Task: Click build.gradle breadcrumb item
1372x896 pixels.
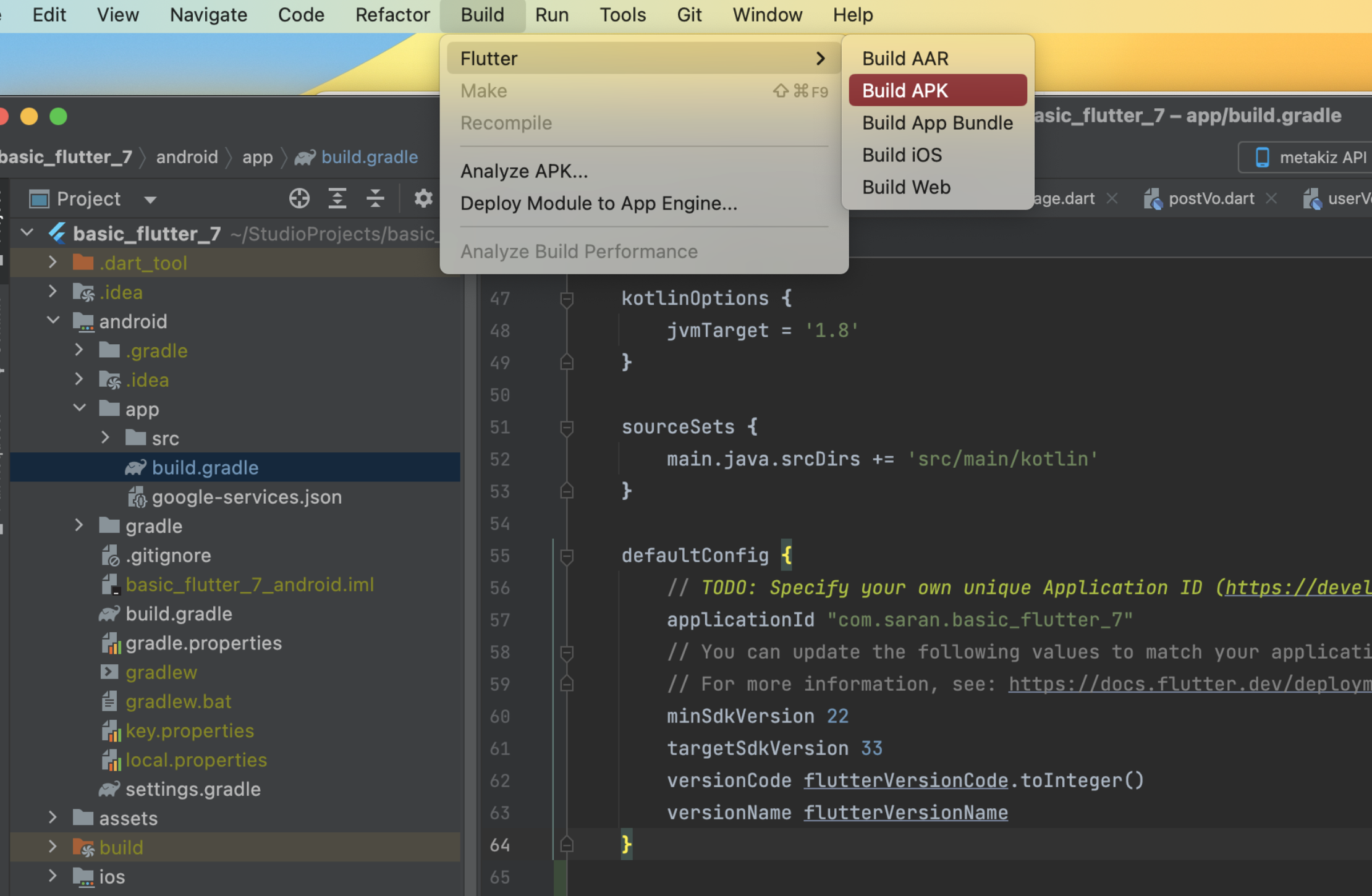Action: pos(369,157)
